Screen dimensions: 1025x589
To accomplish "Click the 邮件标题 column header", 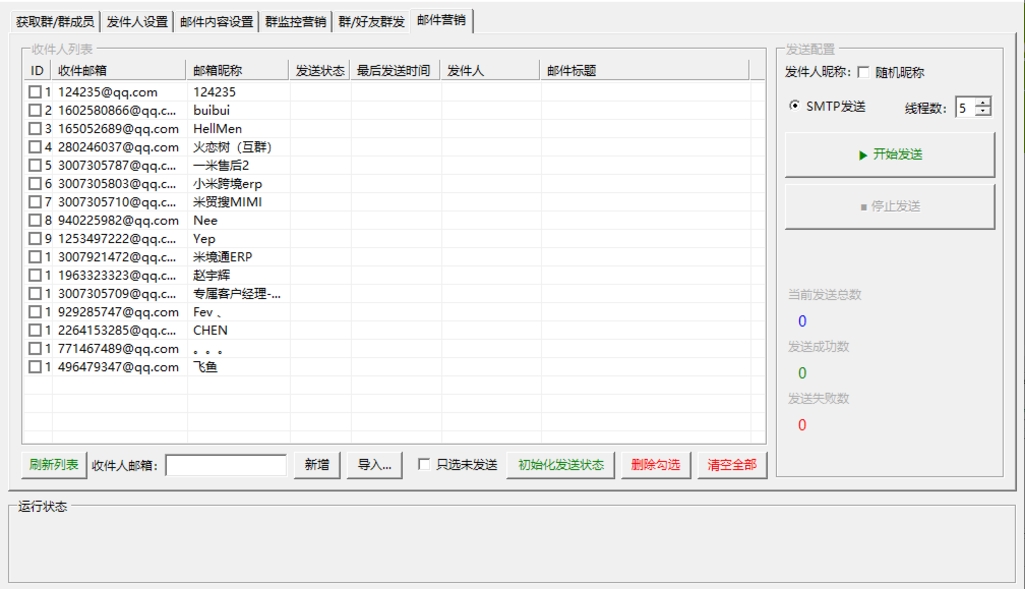I will click(x=645, y=71).
